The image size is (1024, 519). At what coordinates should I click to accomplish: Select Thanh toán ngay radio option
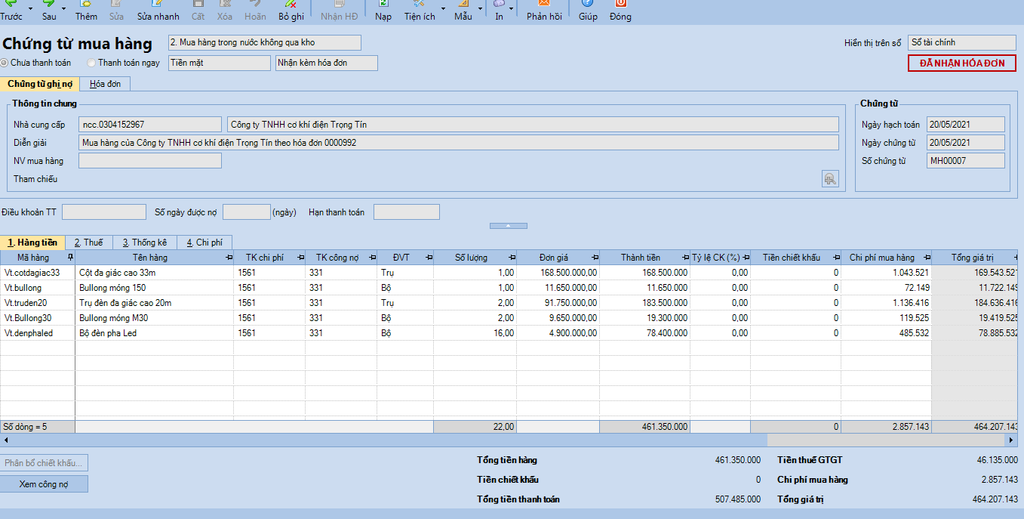pos(91,63)
